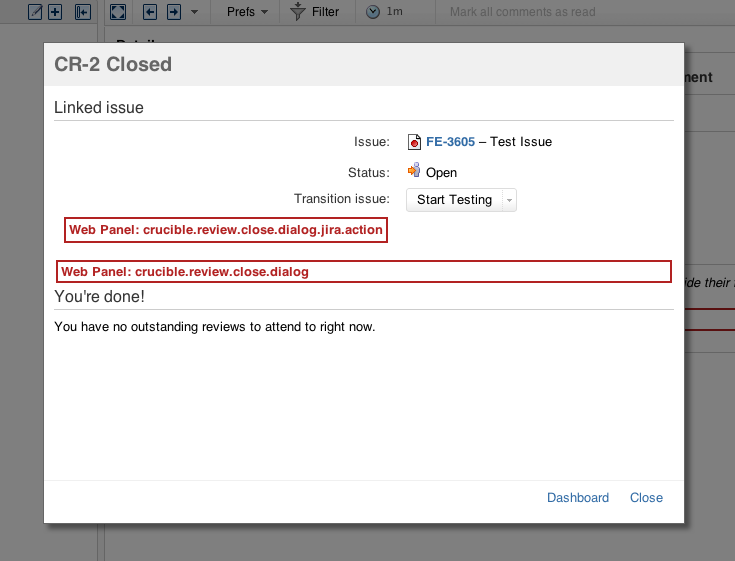Select the crucible.review.close.dialog.jira.action web panel
735x561 pixels.
(226, 230)
